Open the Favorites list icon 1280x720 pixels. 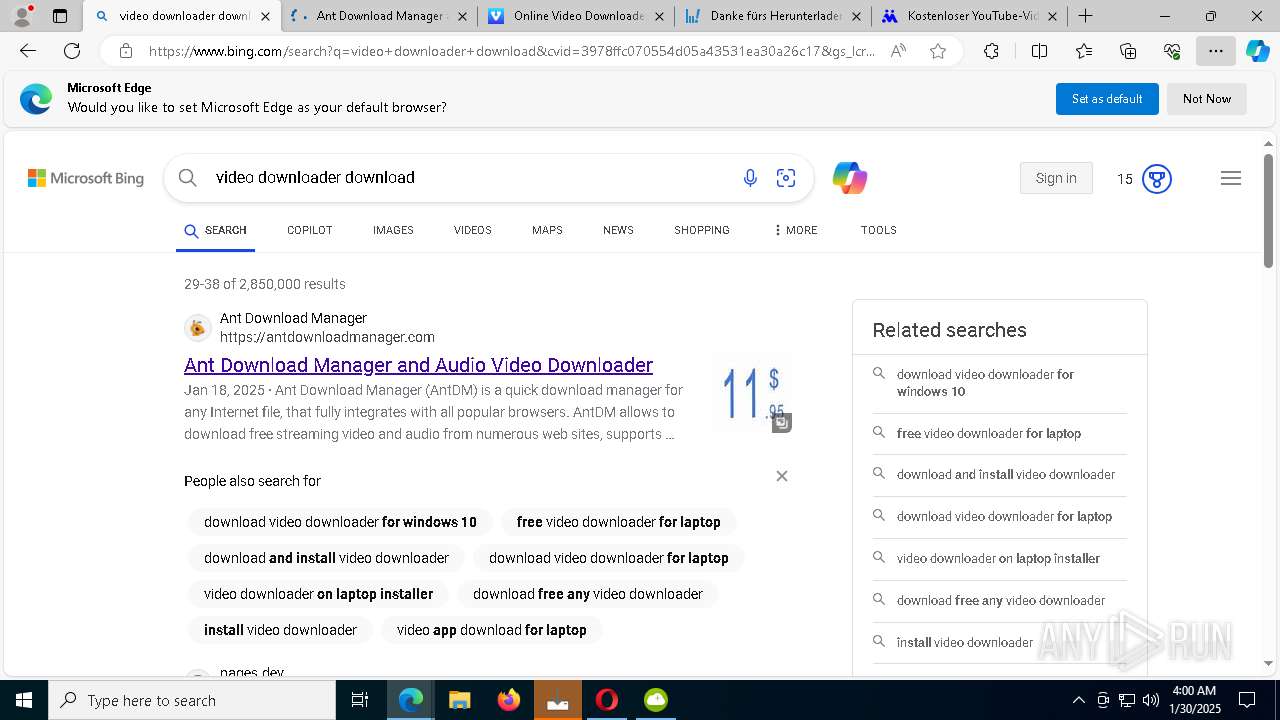(x=1084, y=51)
